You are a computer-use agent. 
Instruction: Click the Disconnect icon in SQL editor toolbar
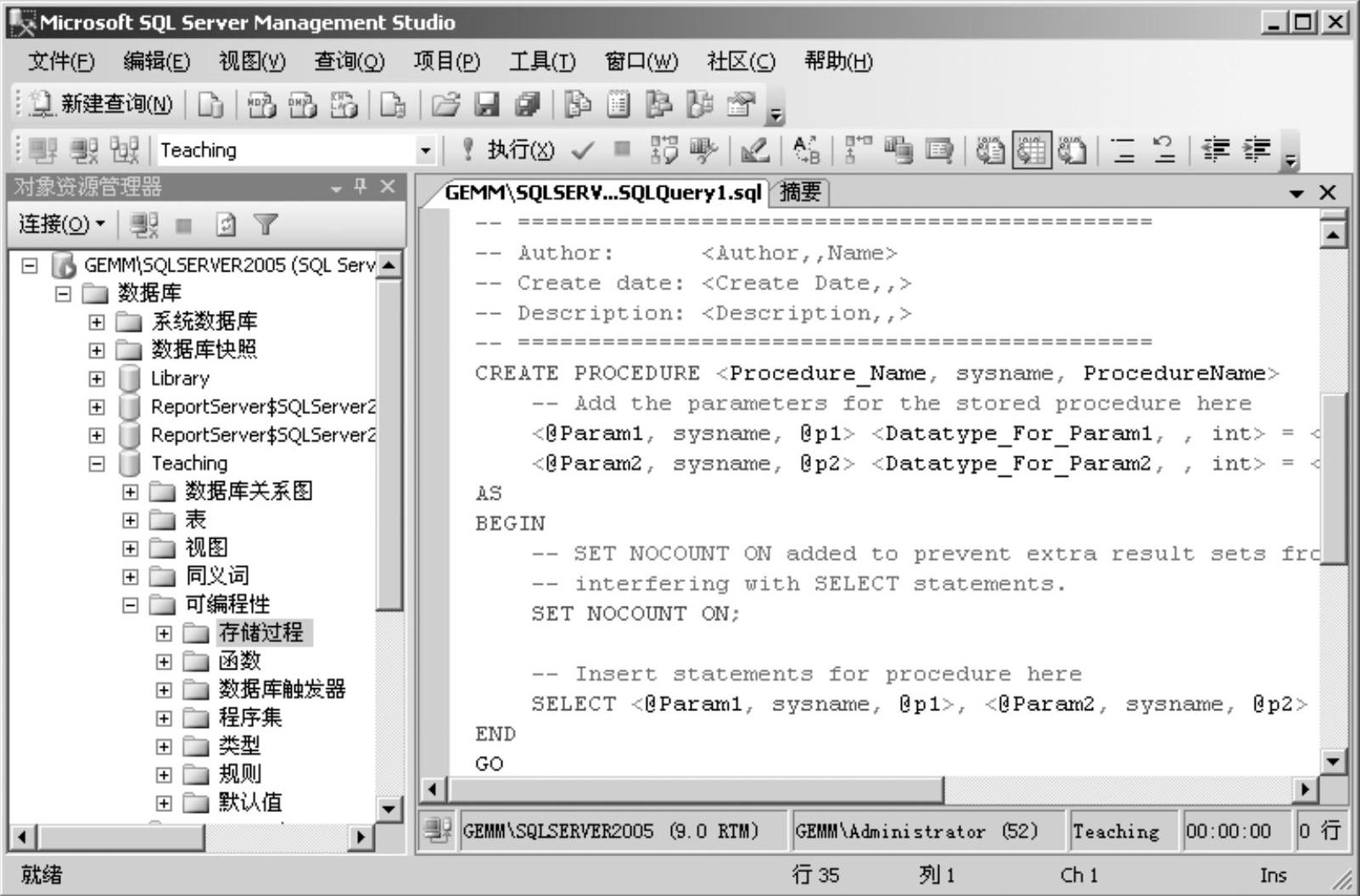tap(83, 151)
